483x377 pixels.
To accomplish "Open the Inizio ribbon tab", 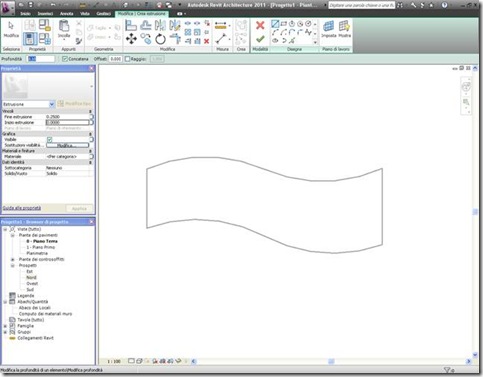I will pyautogui.click(x=25, y=14).
